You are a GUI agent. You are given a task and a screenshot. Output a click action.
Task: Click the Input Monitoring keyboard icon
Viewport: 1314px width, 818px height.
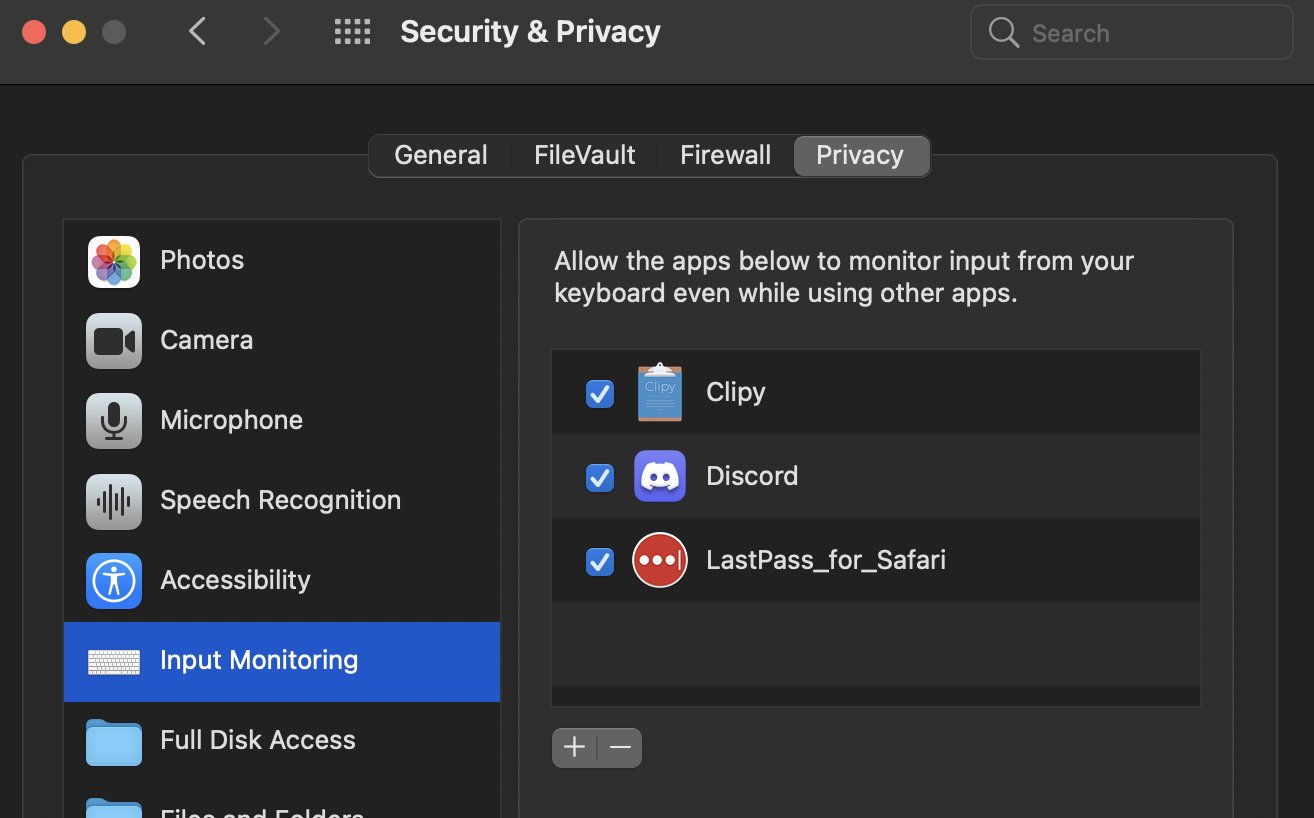pyautogui.click(x=114, y=661)
